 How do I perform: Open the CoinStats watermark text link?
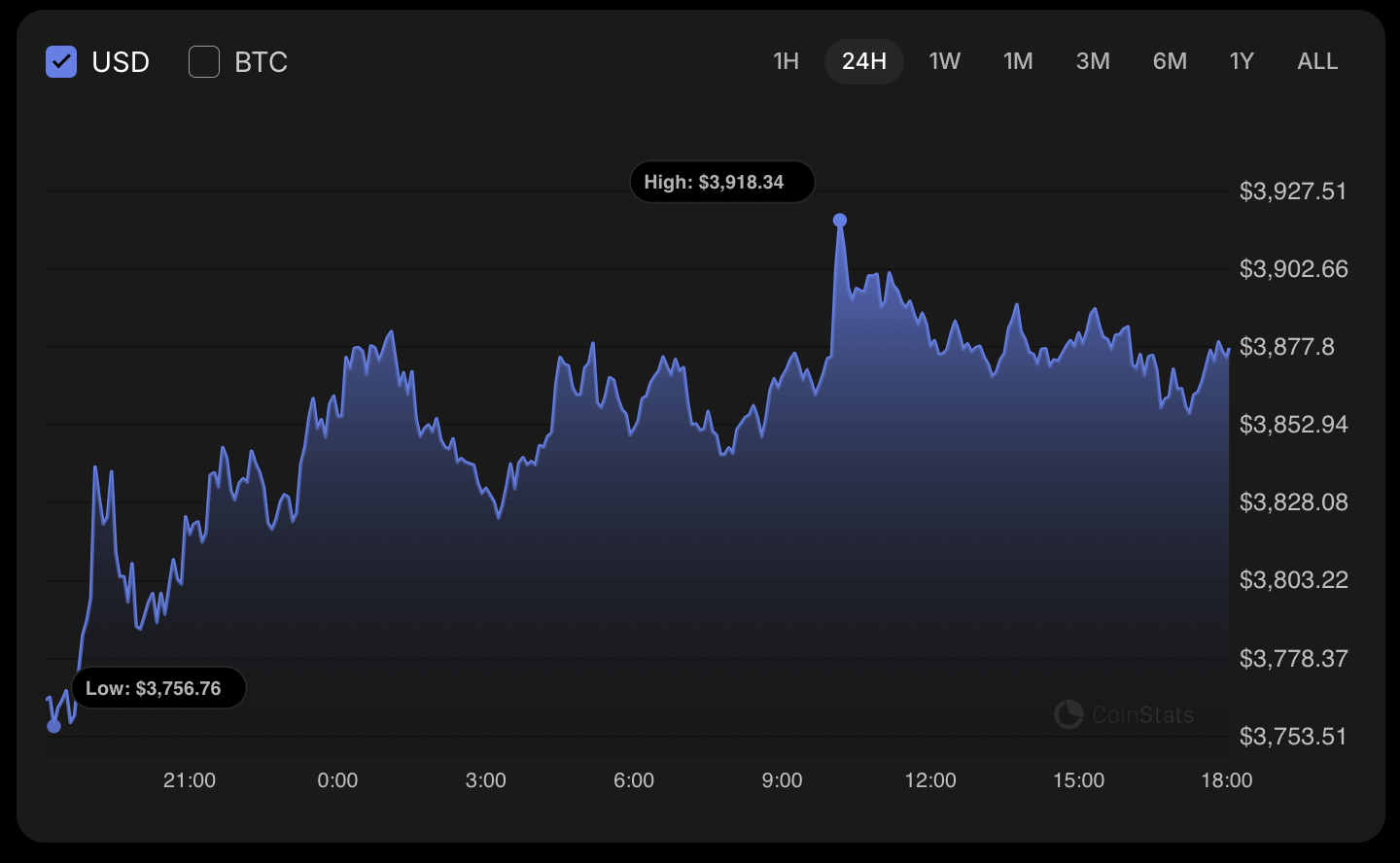point(1142,715)
